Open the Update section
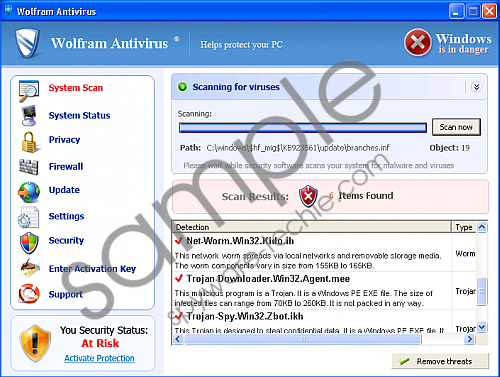 pos(64,190)
